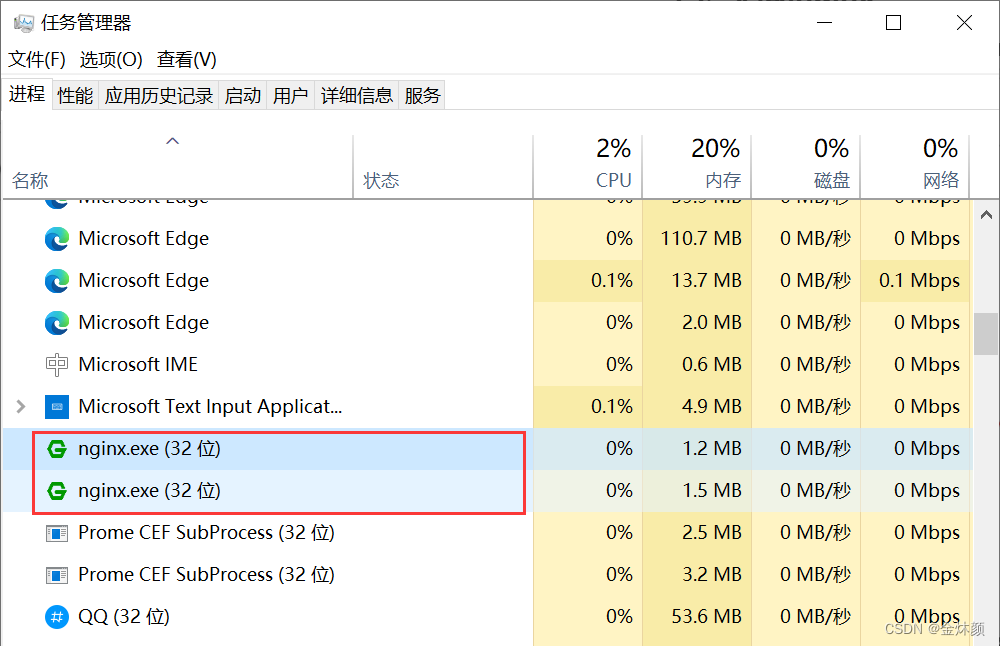1000x646 pixels.
Task: Select the 进程 tab
Action: [27, 94]
